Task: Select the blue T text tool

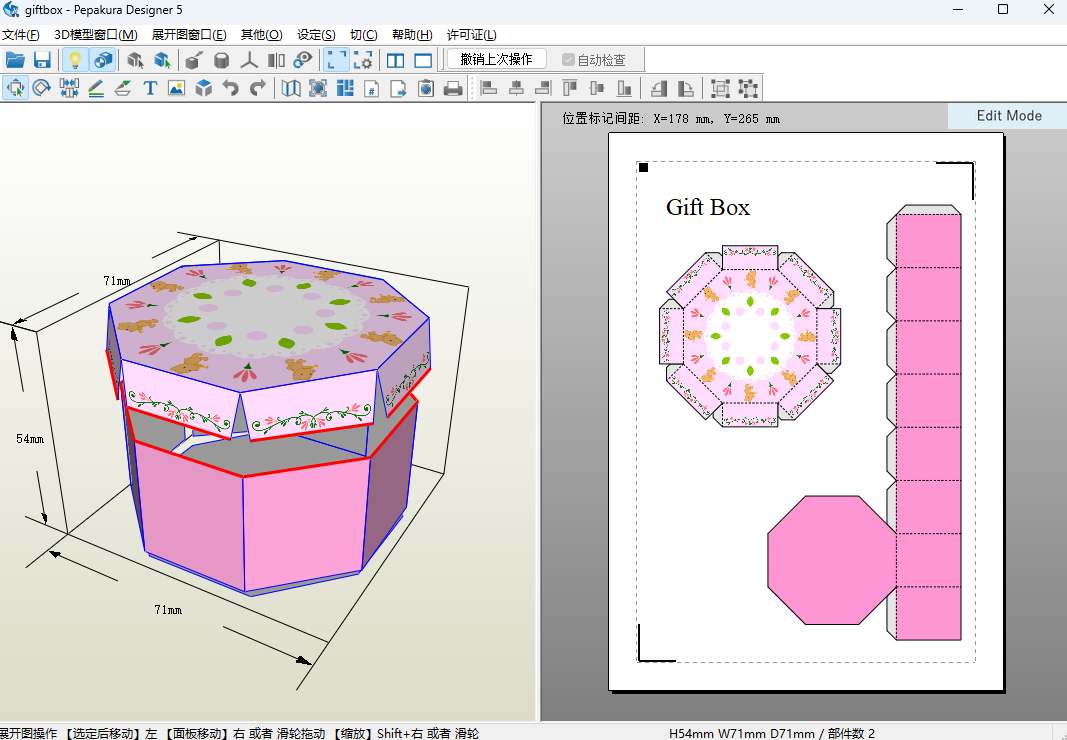Action: (150, 88)
